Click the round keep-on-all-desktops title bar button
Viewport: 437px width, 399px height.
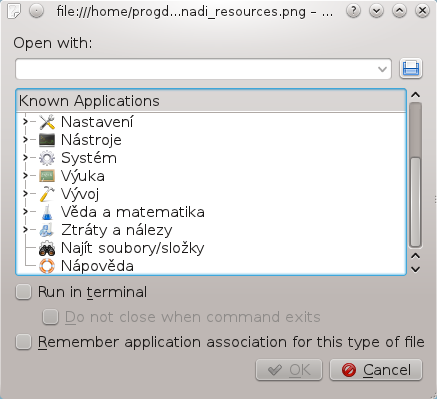tap(36, 11)
